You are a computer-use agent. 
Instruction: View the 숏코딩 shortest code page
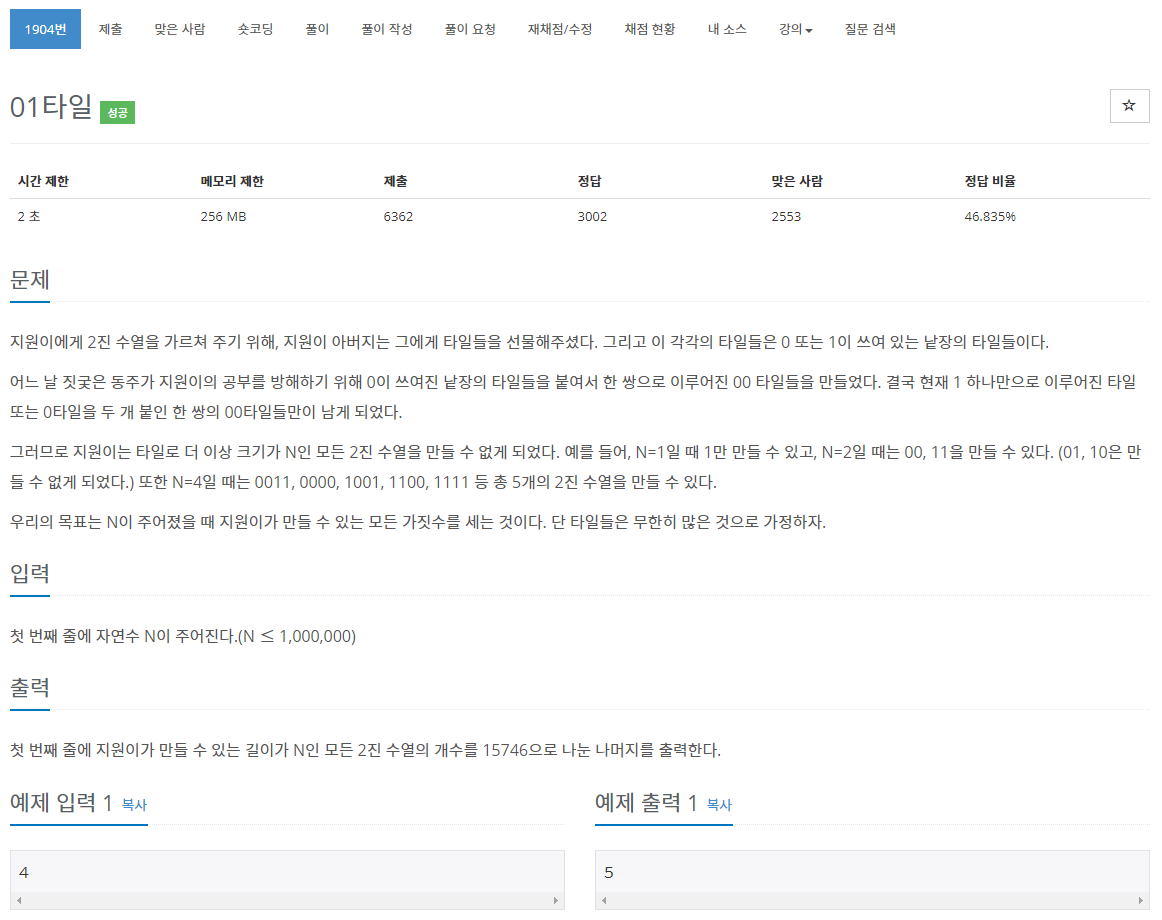(254, 29)
